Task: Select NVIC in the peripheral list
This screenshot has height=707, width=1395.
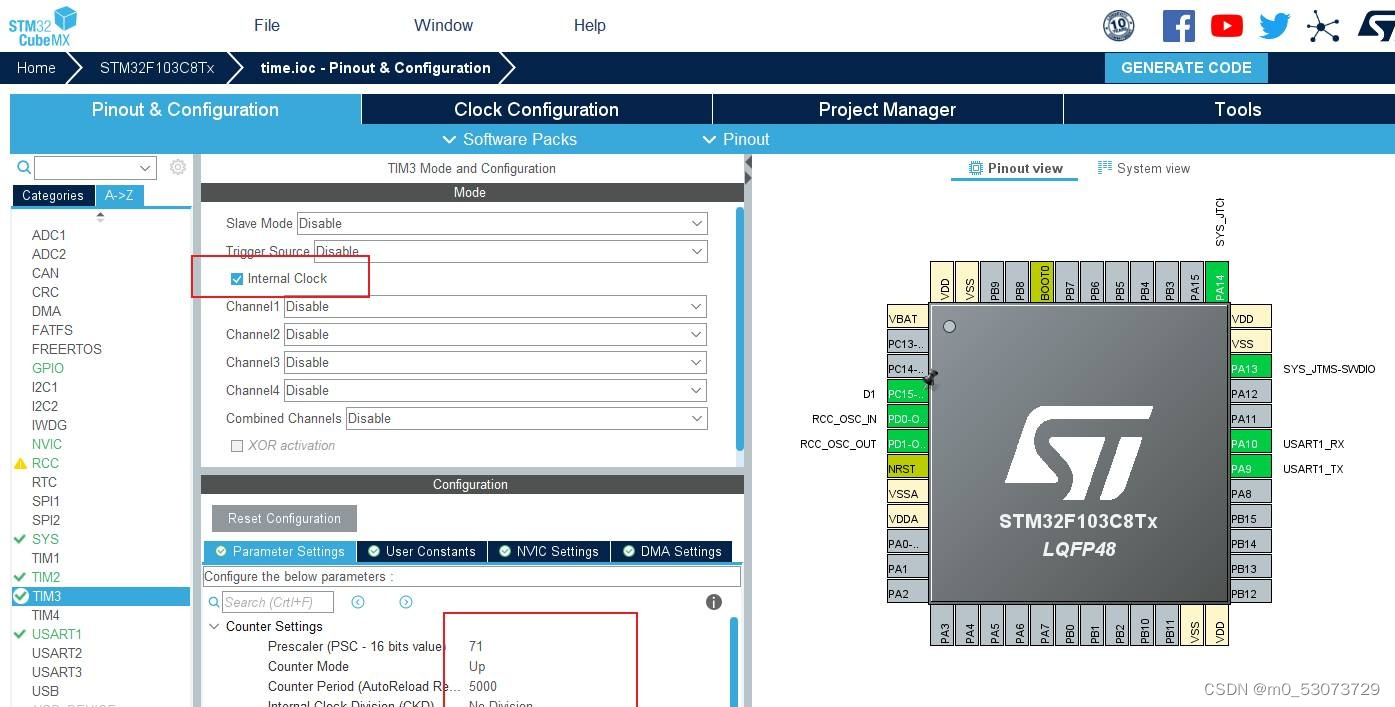Action: point(47,444)
